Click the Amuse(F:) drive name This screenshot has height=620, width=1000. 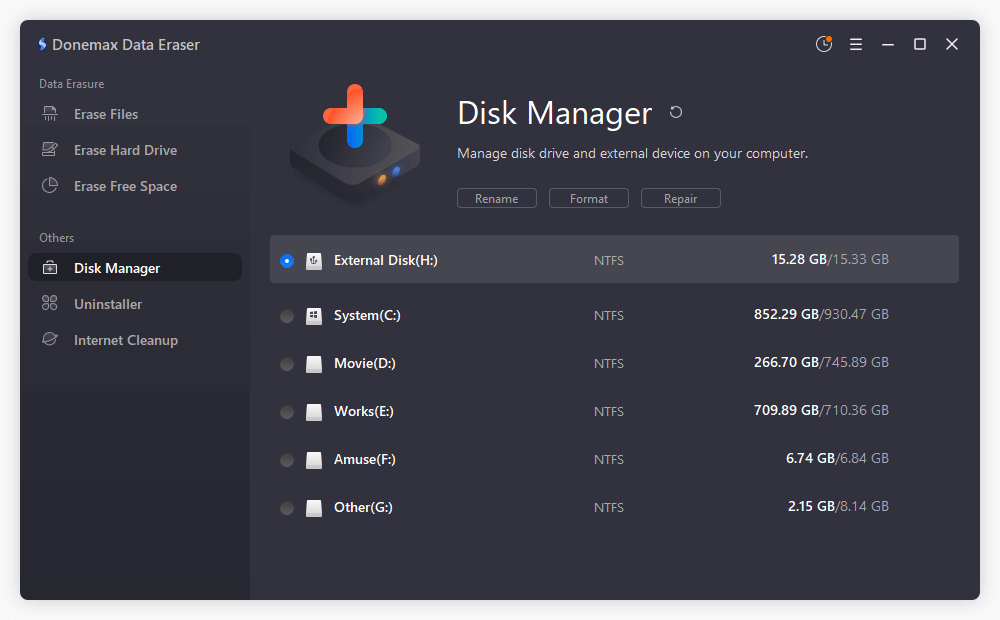click(x=365, y=459)
